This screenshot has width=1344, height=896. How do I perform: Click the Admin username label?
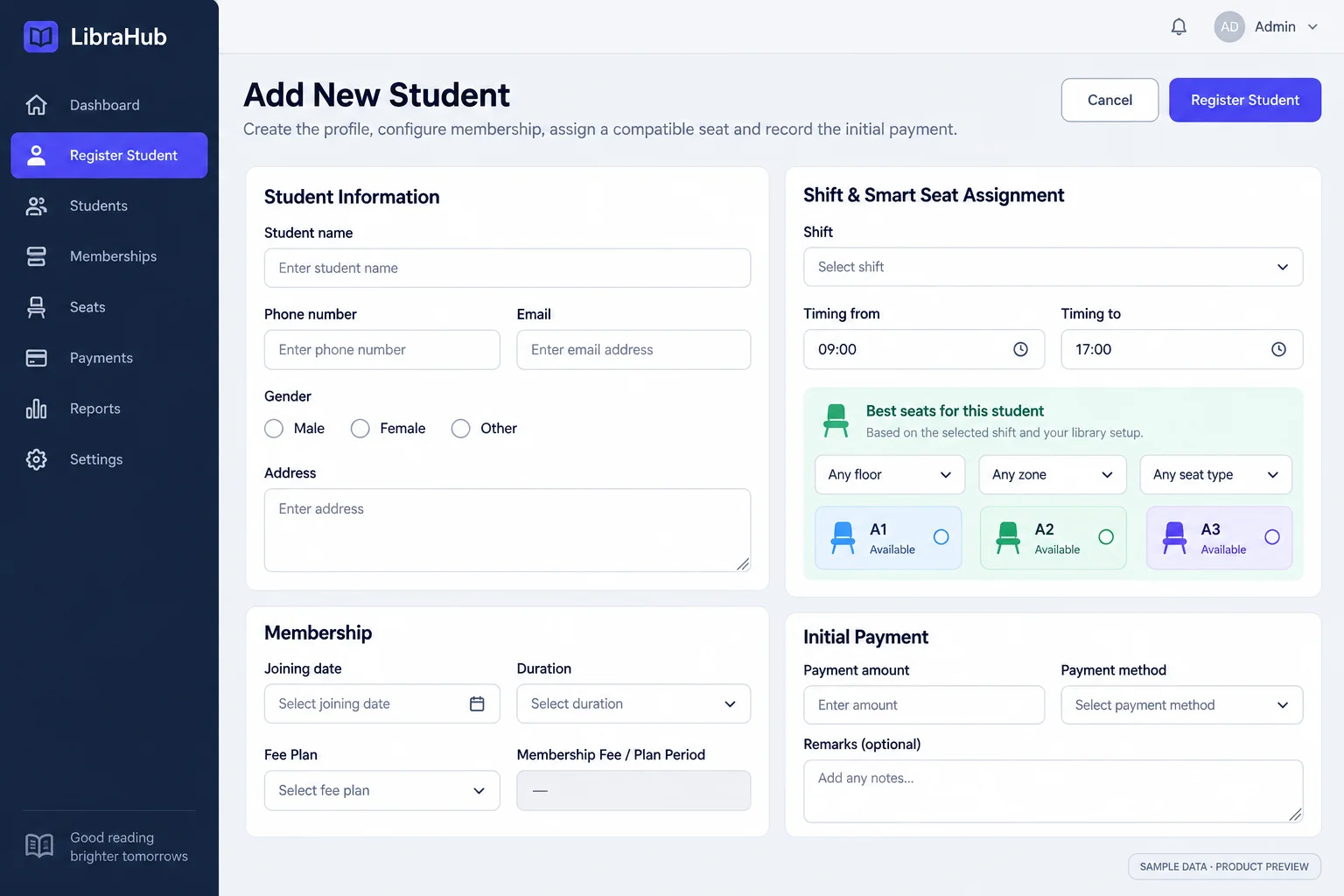pyautogui.click(x=1275, y=27)
